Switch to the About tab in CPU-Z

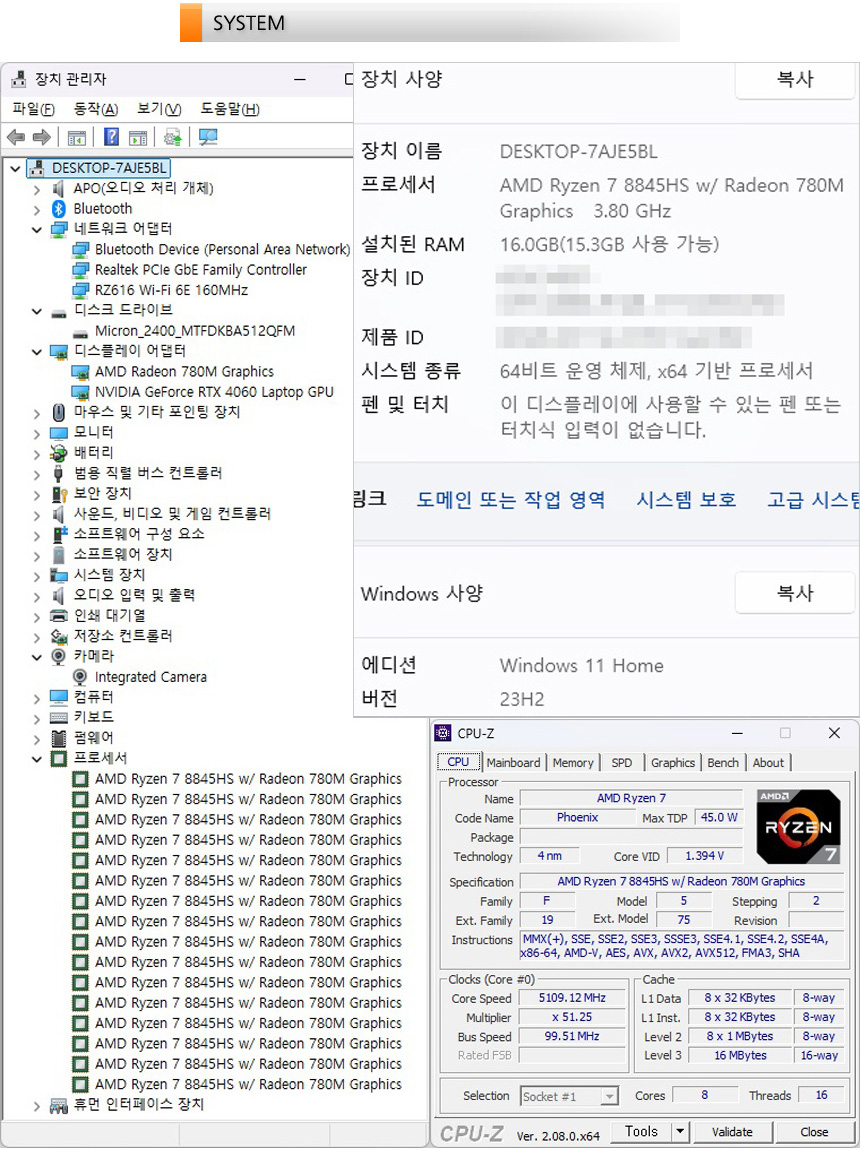click(768, 763)
